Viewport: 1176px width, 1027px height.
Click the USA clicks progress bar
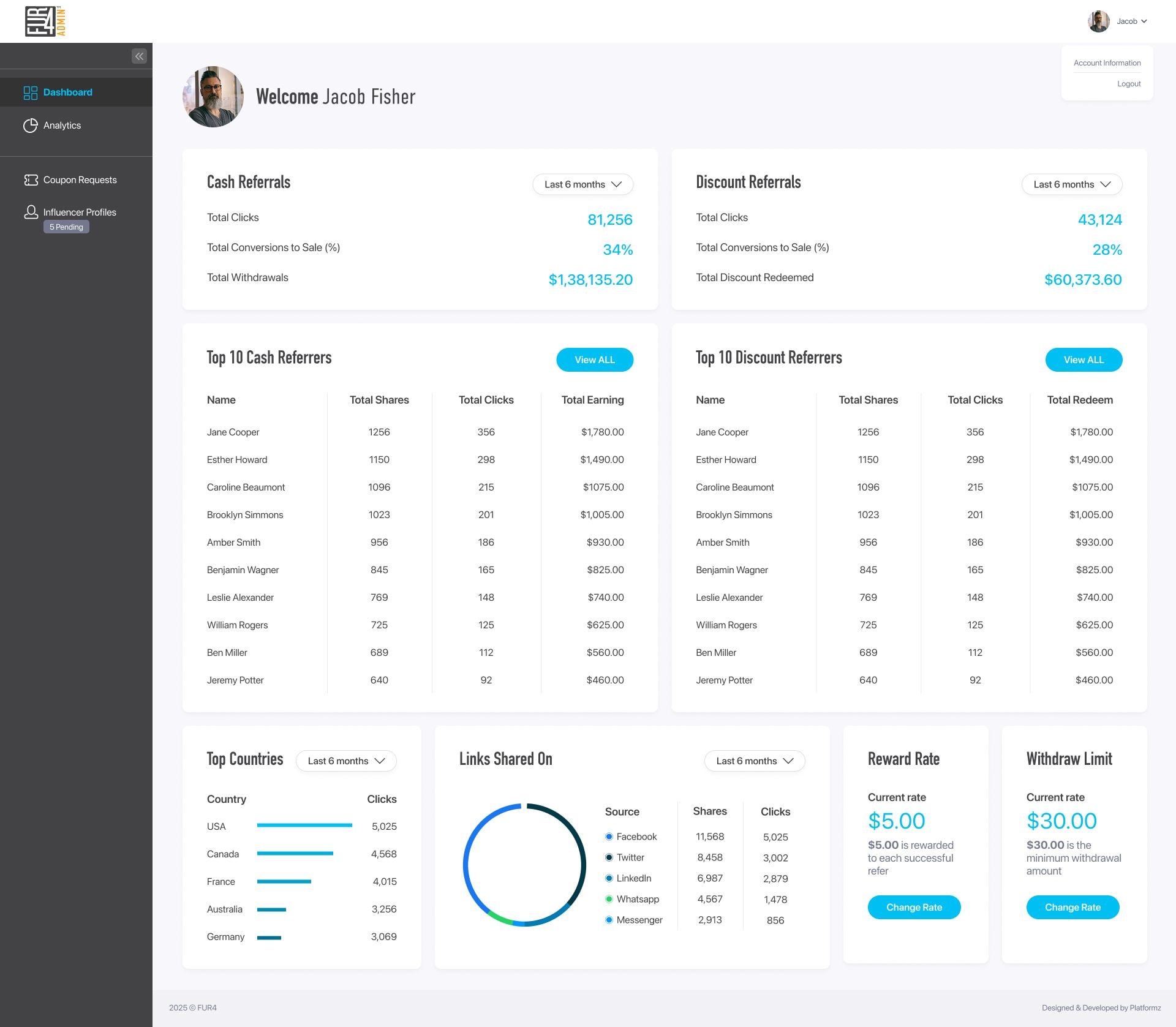tap(304, 826)
